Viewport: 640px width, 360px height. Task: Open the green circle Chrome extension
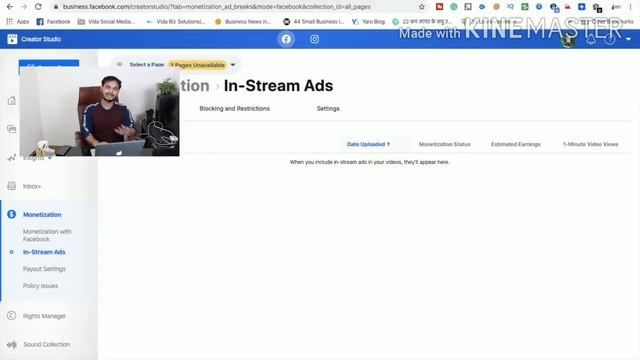coord(453,7)
